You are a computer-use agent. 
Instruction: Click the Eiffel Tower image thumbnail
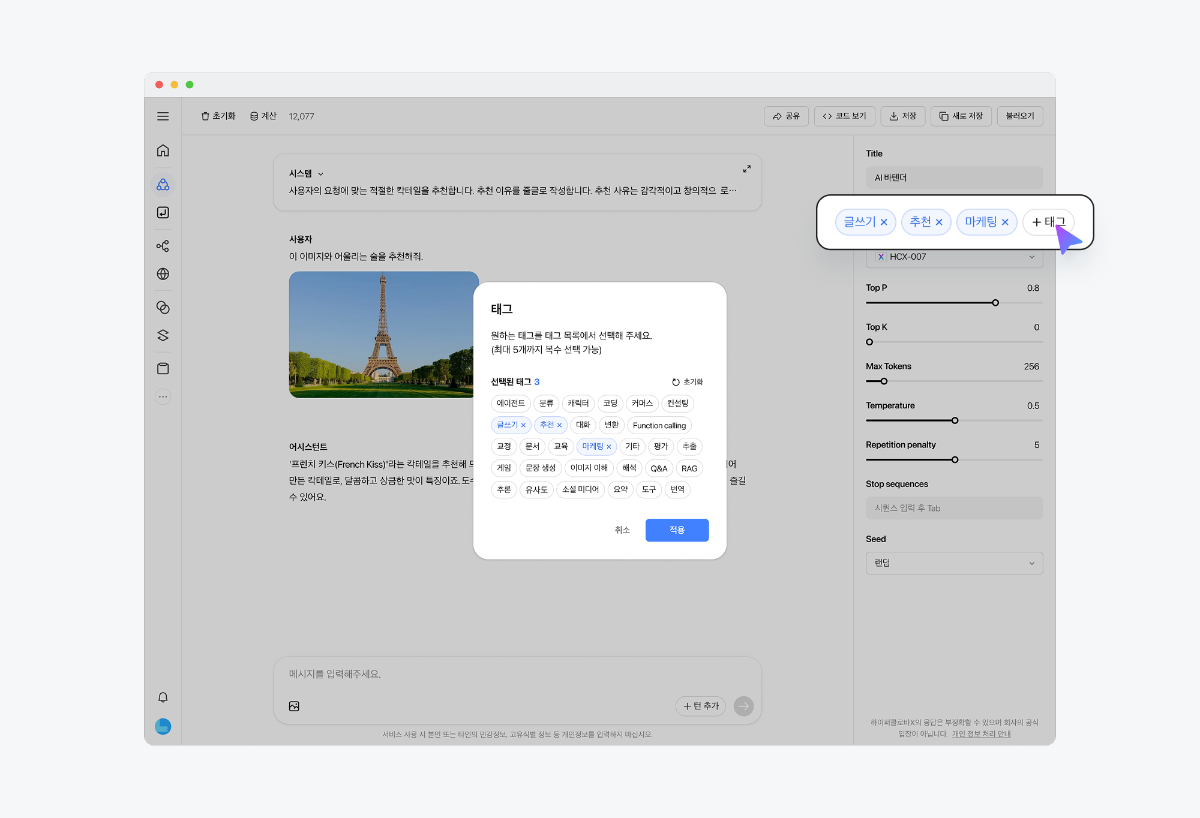coord(384,334)
